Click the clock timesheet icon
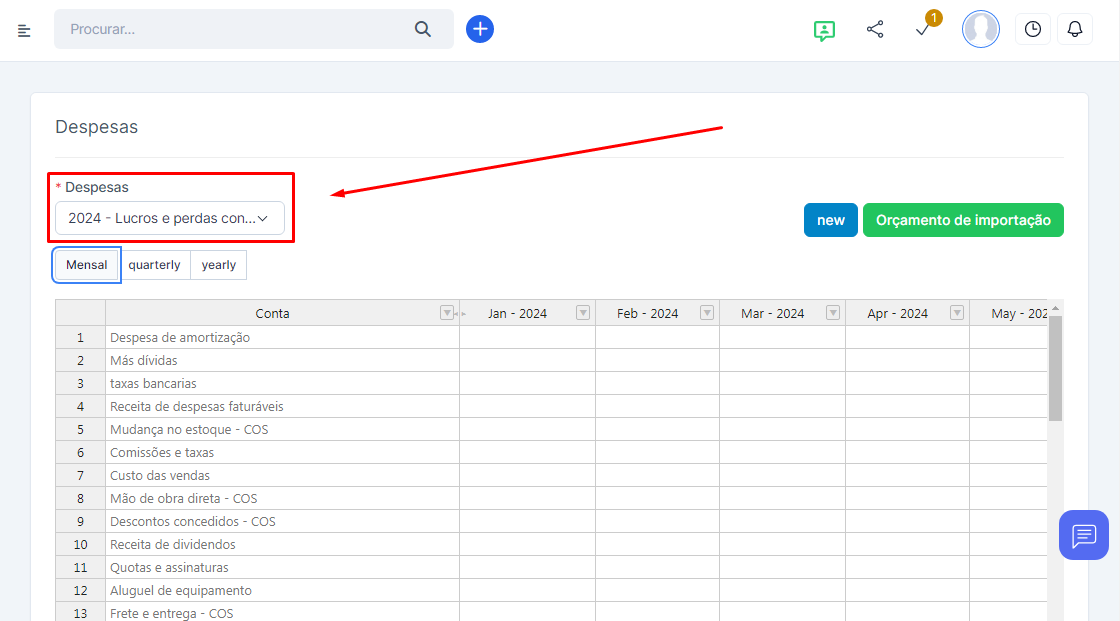The height and width of the screenshot is (621, 1120). (x=1032, y=30)
